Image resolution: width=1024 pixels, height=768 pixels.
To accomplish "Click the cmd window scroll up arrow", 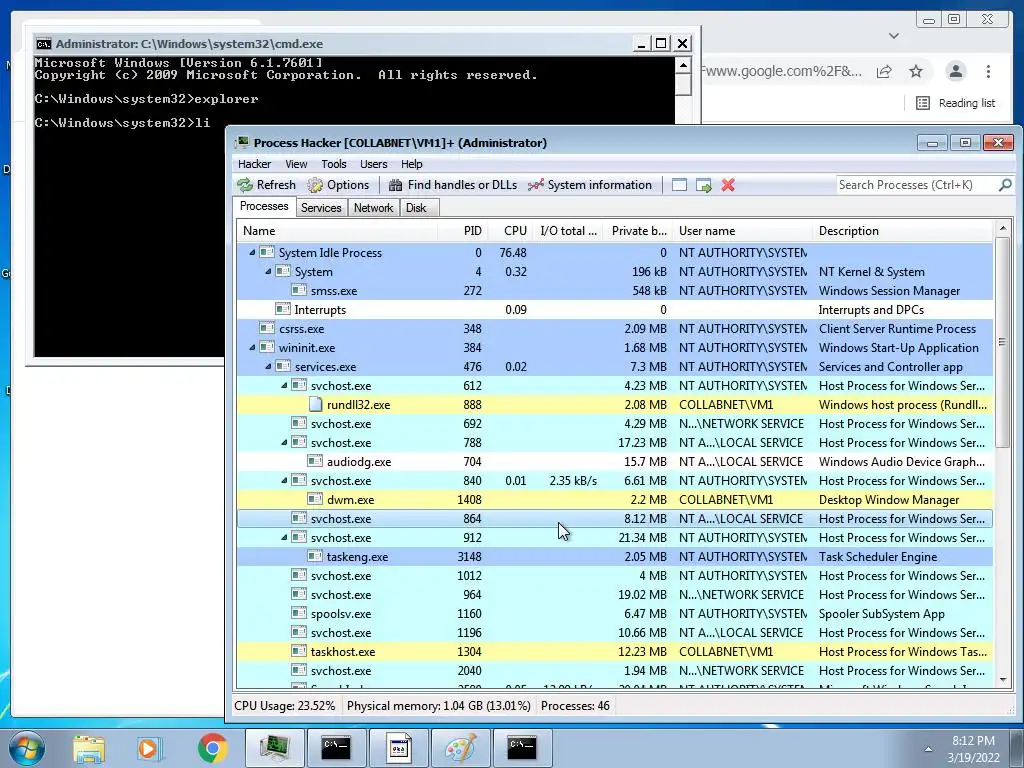I will pos(682,65).
